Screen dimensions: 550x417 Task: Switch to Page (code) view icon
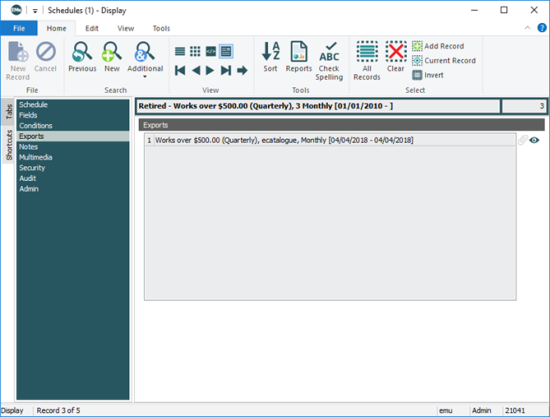(x=211, y=52)
